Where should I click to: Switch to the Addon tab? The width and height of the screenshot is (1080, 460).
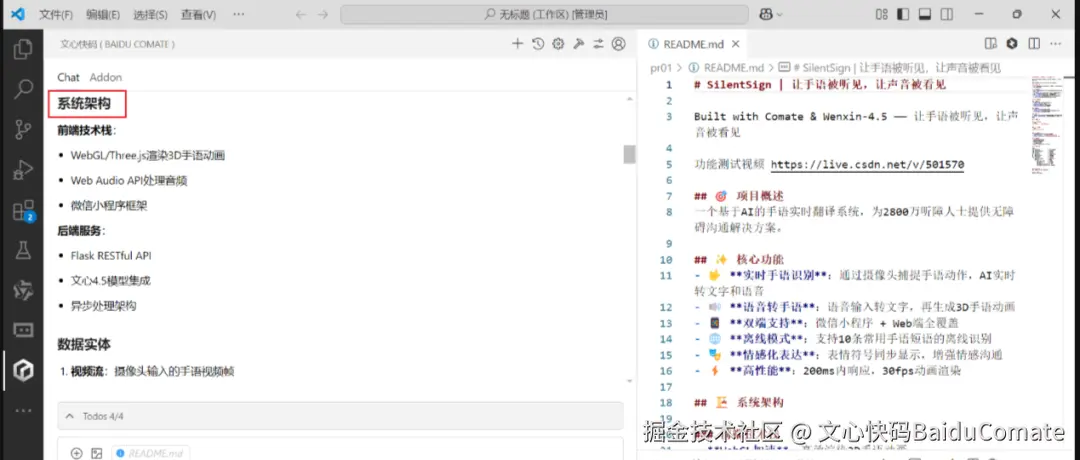pyautogui.click(x=105, y=77)
